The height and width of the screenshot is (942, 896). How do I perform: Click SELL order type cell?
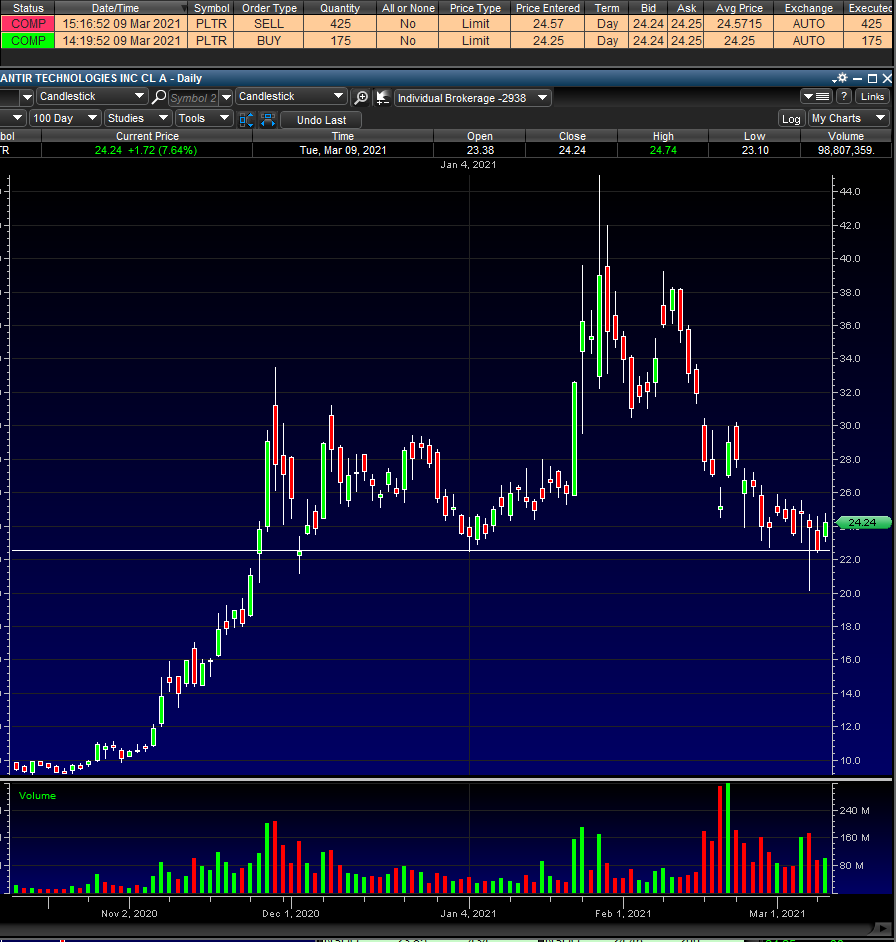coord(269,23)
